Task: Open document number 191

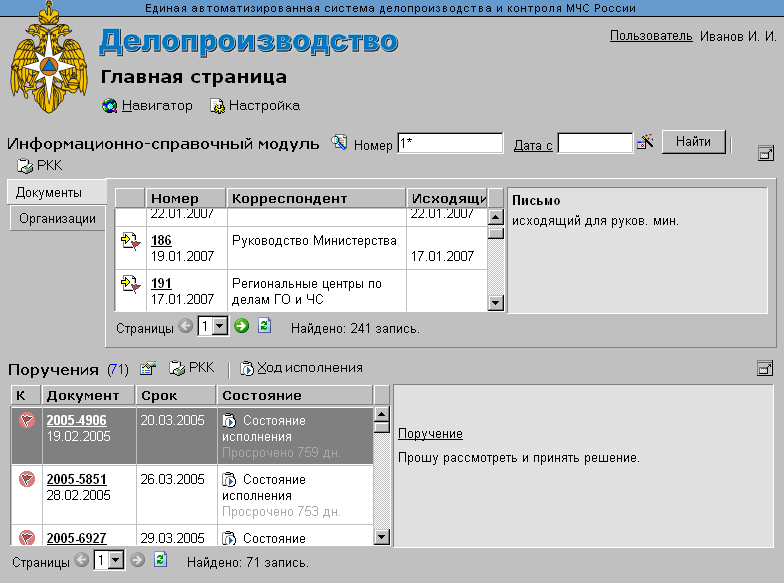Action: click(x=161, y=284)
